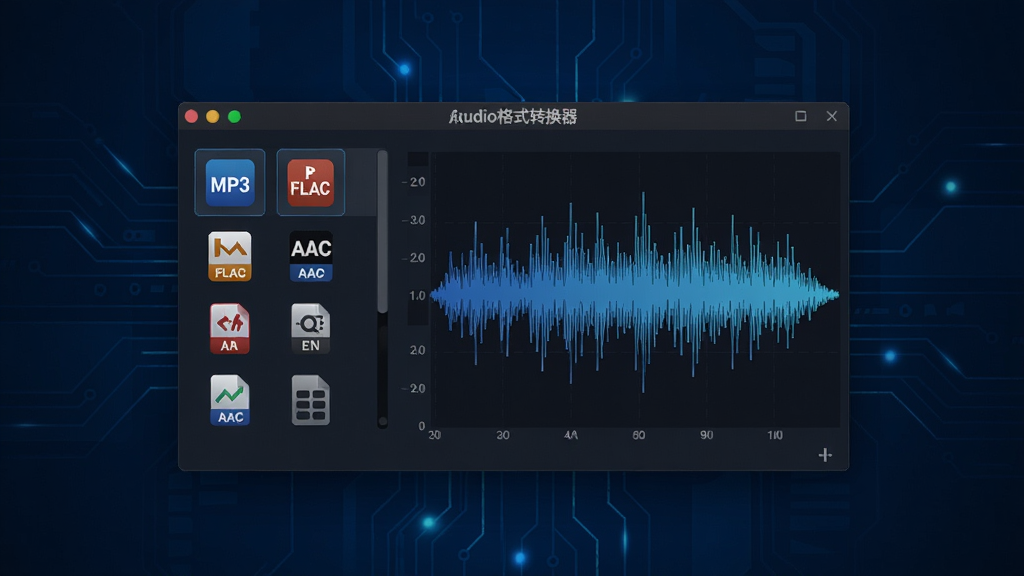
Task: Click the yellow minimize traffic-light button
Action: point(213,116)
